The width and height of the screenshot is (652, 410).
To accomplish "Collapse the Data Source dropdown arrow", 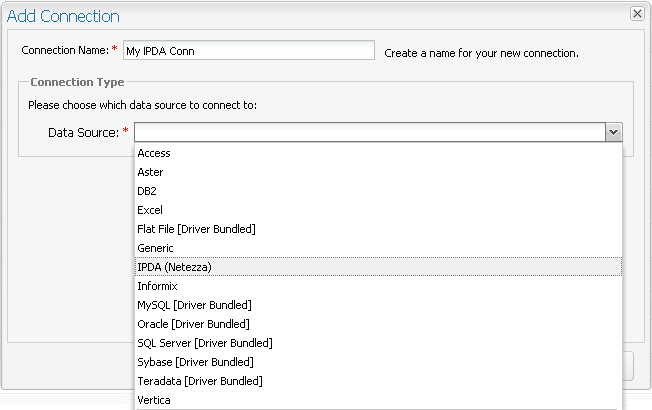I will point(614,132).
